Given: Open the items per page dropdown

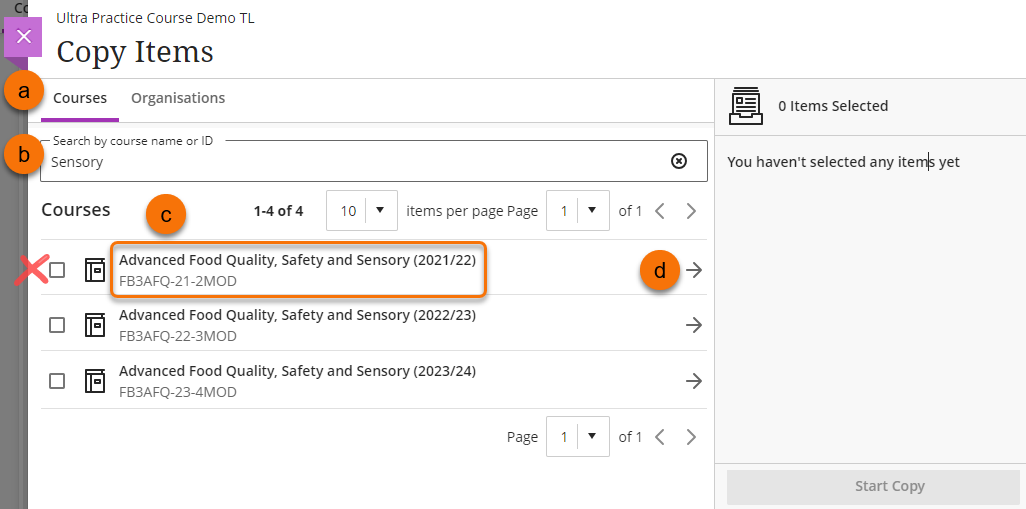Looking at the screenshot, I should click(362, 211).
